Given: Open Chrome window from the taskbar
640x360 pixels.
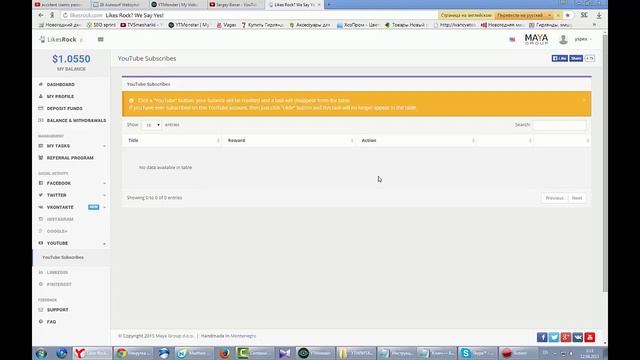Looking at the screenshot, I should [133, 353].
